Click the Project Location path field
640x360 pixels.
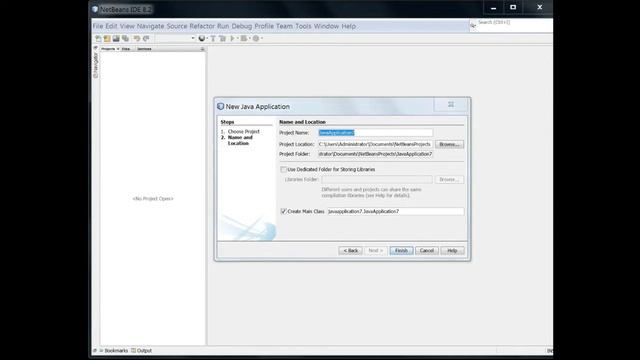pyautogui.click(x=375, y=144)
